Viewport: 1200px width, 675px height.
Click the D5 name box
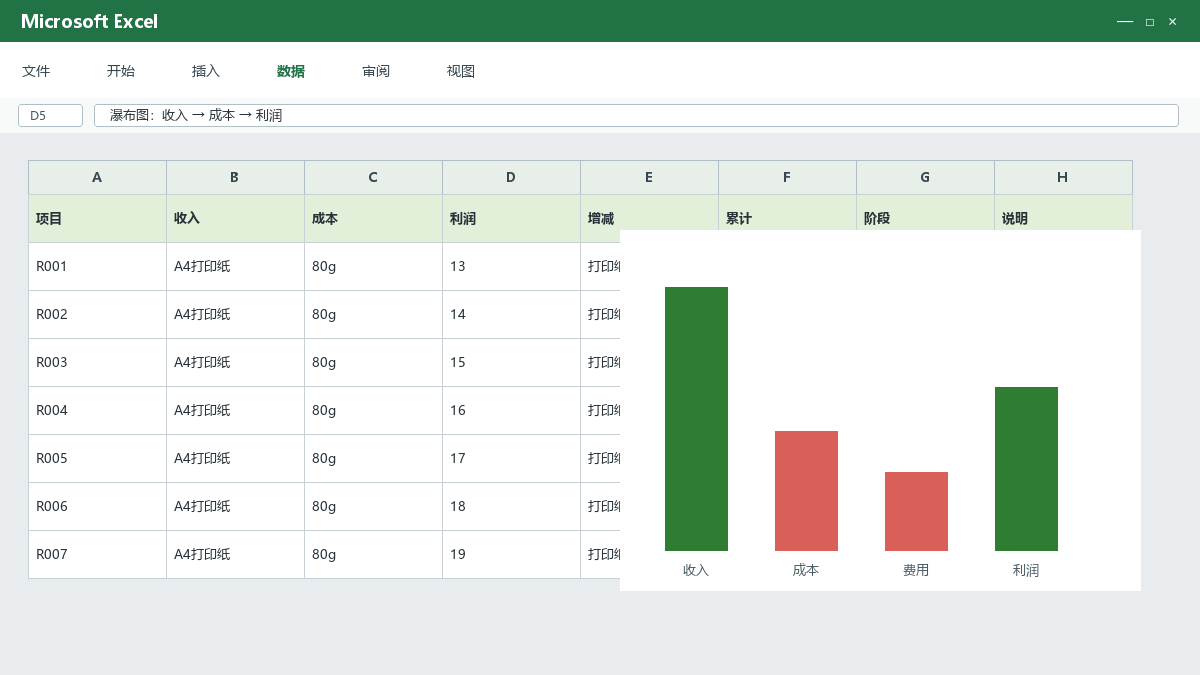click(x=50, y=115)
